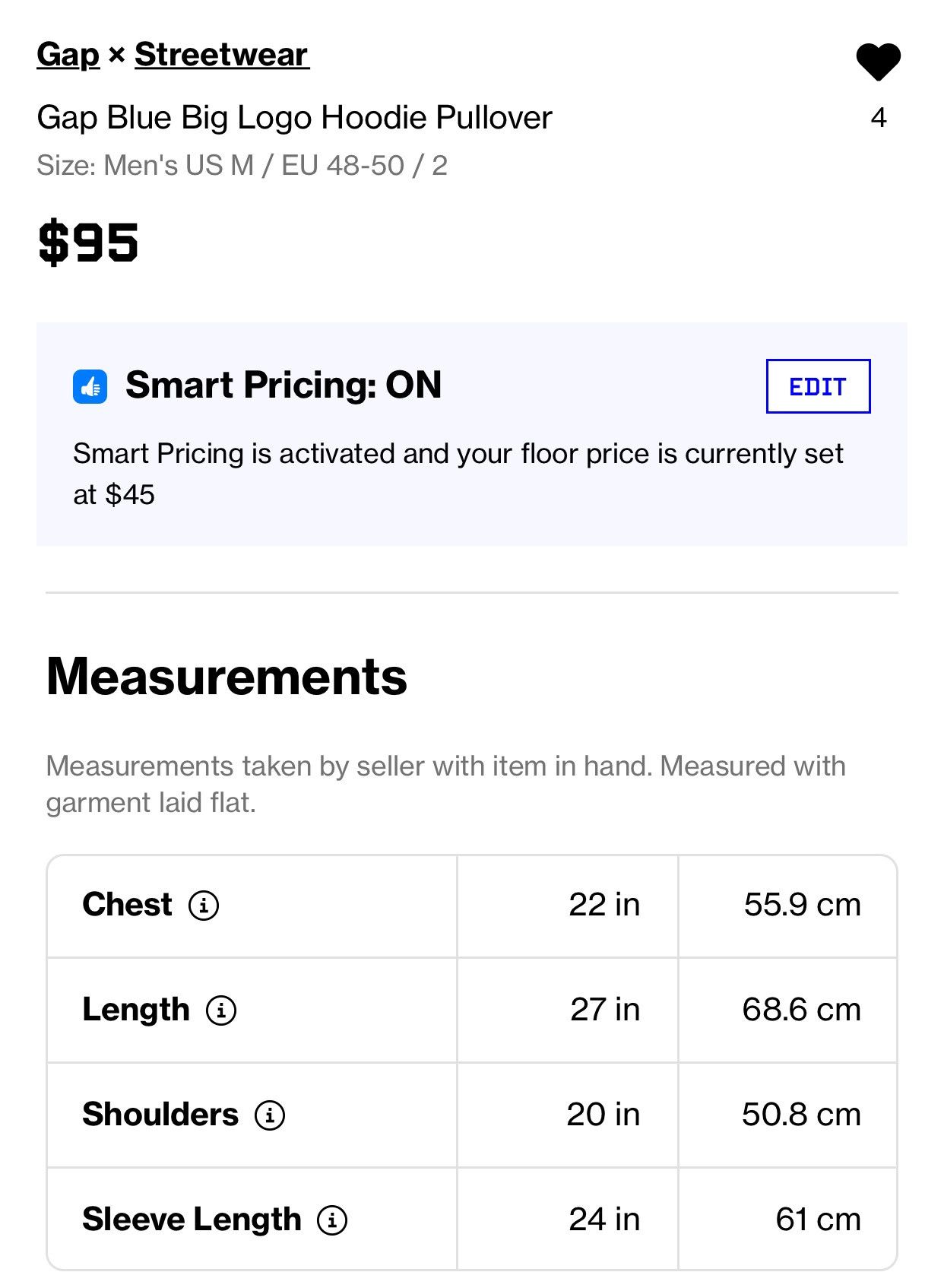Click the Smart Pricing: ON heading

pos(284,385)
